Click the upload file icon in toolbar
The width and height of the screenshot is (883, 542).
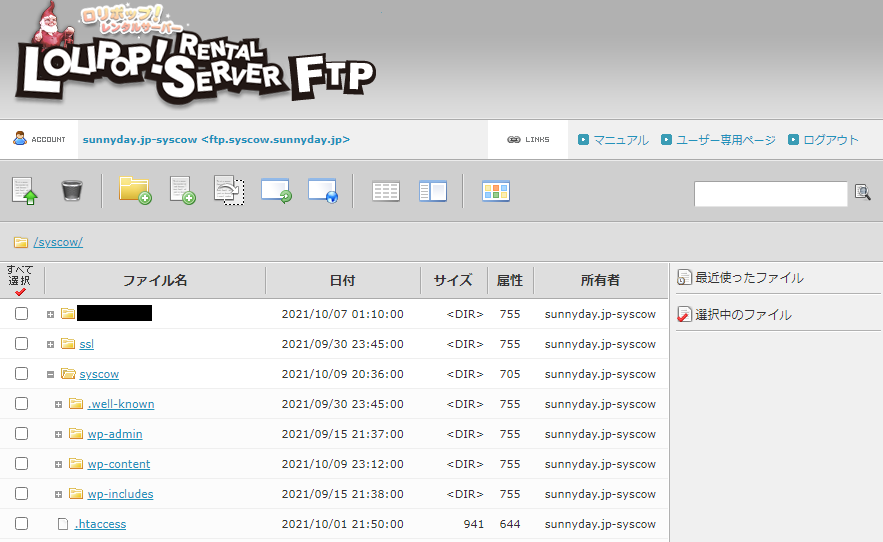[24, 190]
